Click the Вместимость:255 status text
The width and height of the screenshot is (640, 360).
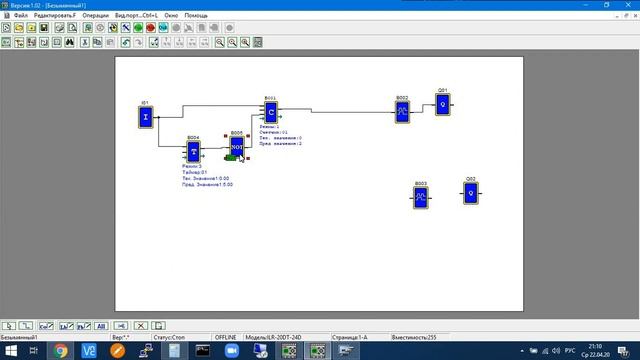point(414,338)
